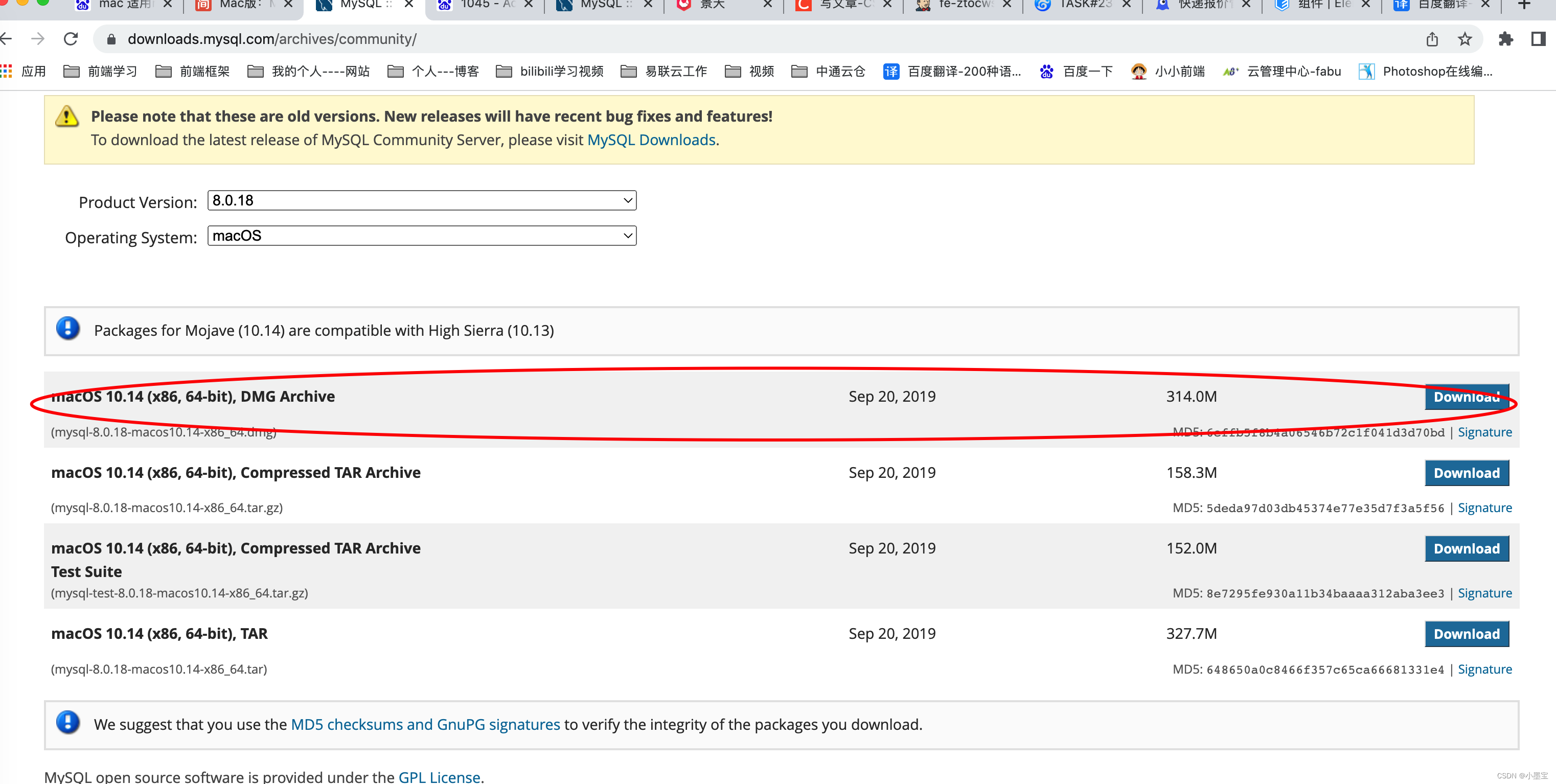Open the Photoshop在线编 bookmark

[x=1426, y=71]
